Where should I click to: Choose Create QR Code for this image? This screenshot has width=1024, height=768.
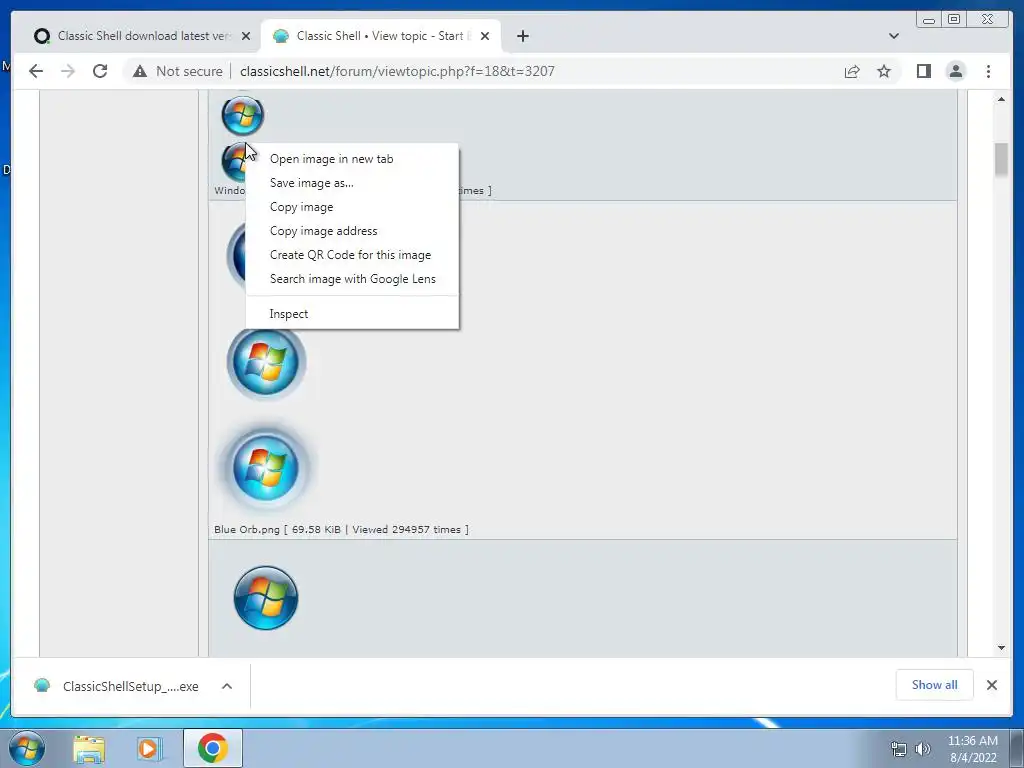(353, 255)
